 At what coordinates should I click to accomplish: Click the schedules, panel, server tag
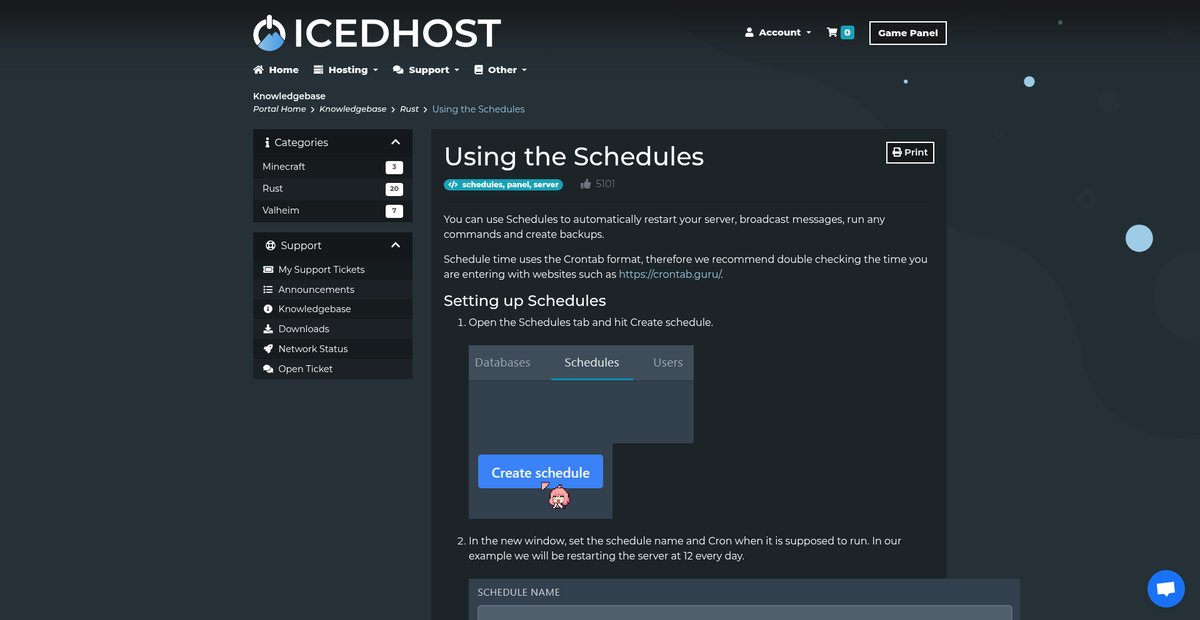tap(504, 185)
